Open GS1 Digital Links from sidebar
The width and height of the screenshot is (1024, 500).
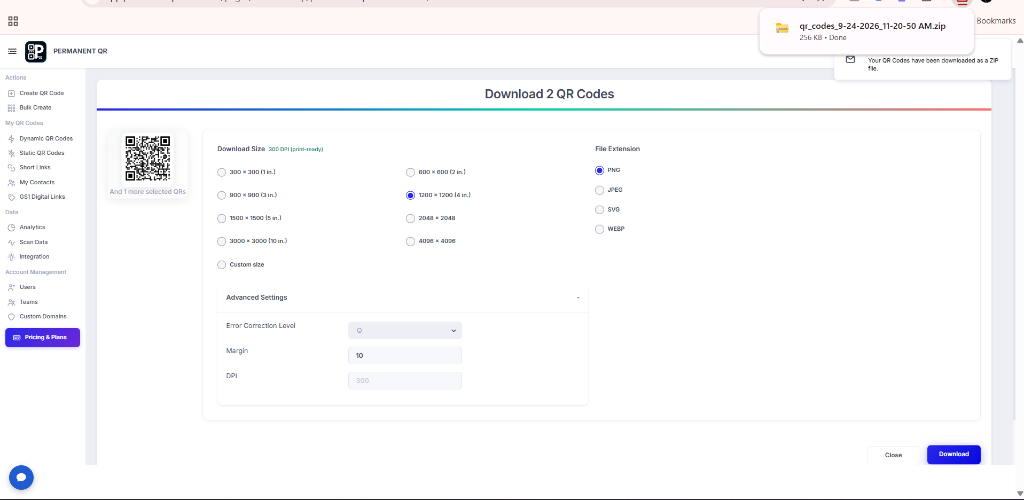42,197
